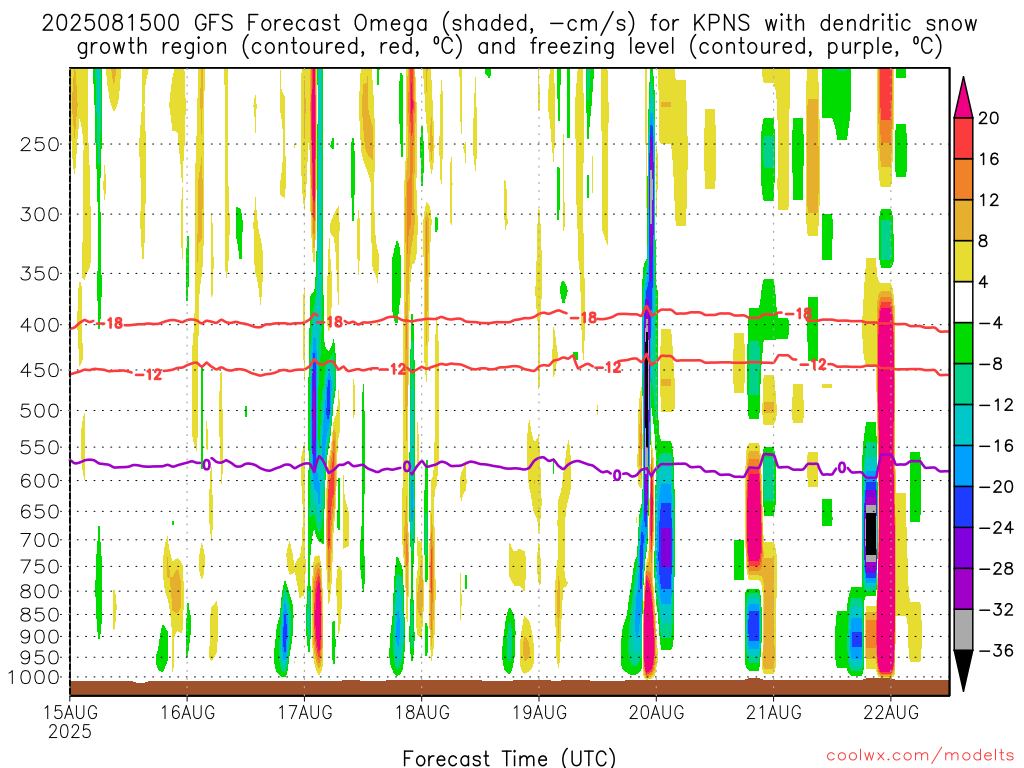Screen dimensions: 1024x768
Task: Click the 650 pressure level label
Action: (x=40, y=511)
